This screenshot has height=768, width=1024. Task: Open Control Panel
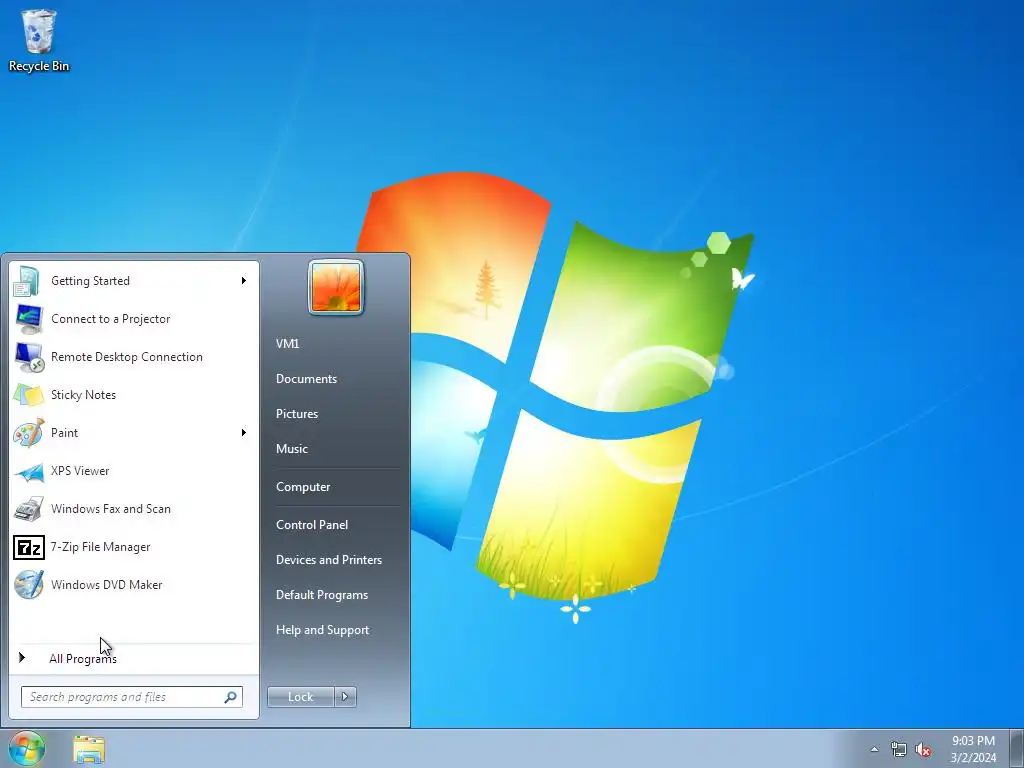312,525
